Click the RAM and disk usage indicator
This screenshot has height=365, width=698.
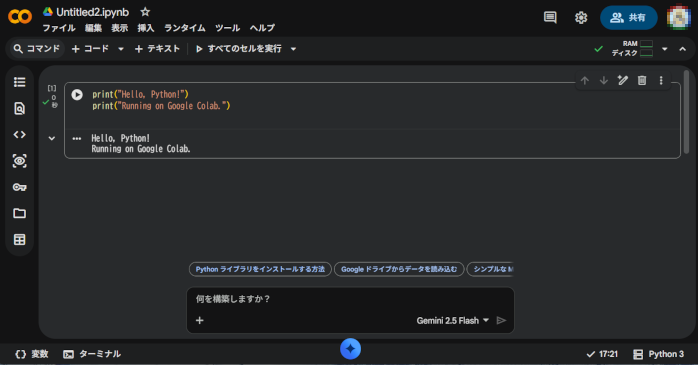coord(632,49)
